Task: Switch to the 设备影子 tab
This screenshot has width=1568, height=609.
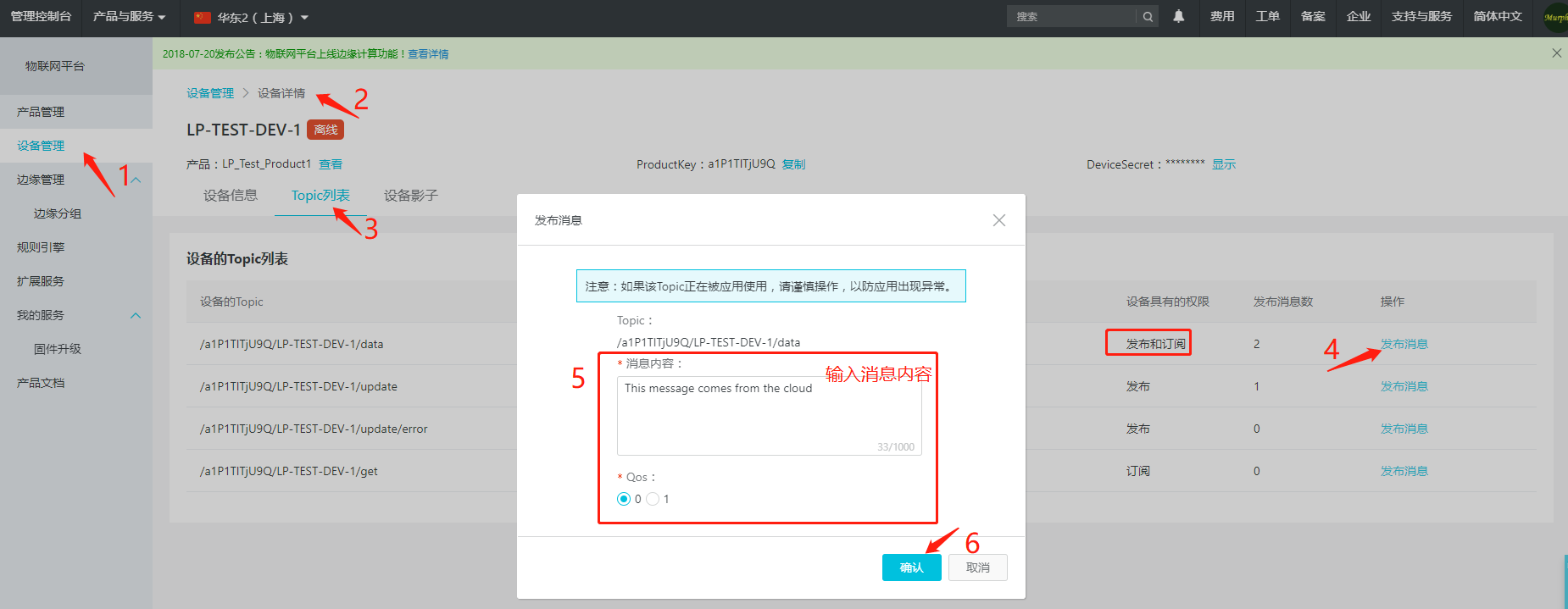Action: [410, 196]
